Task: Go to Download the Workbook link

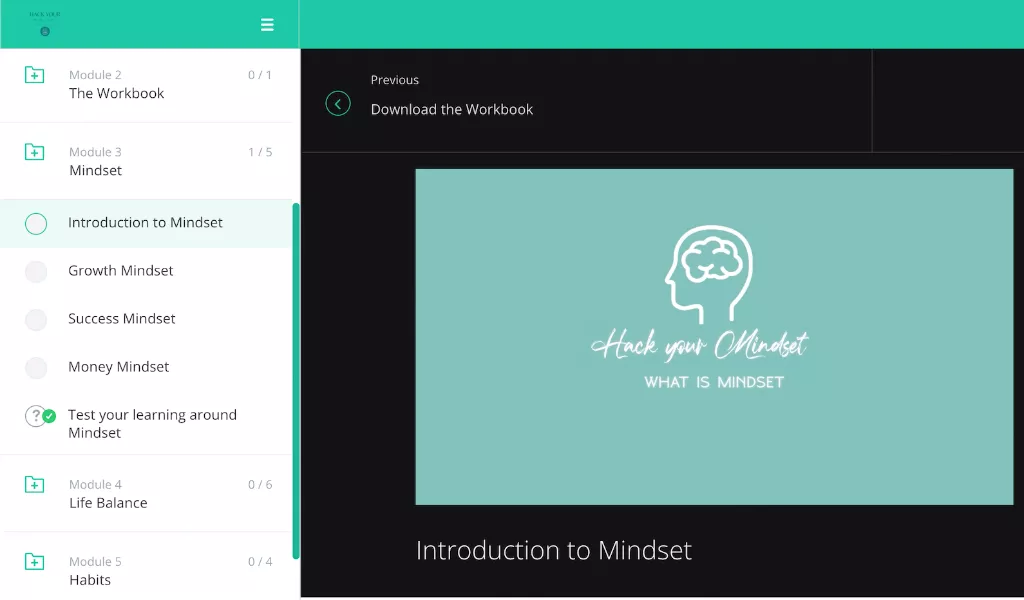Action: (452, 109)
